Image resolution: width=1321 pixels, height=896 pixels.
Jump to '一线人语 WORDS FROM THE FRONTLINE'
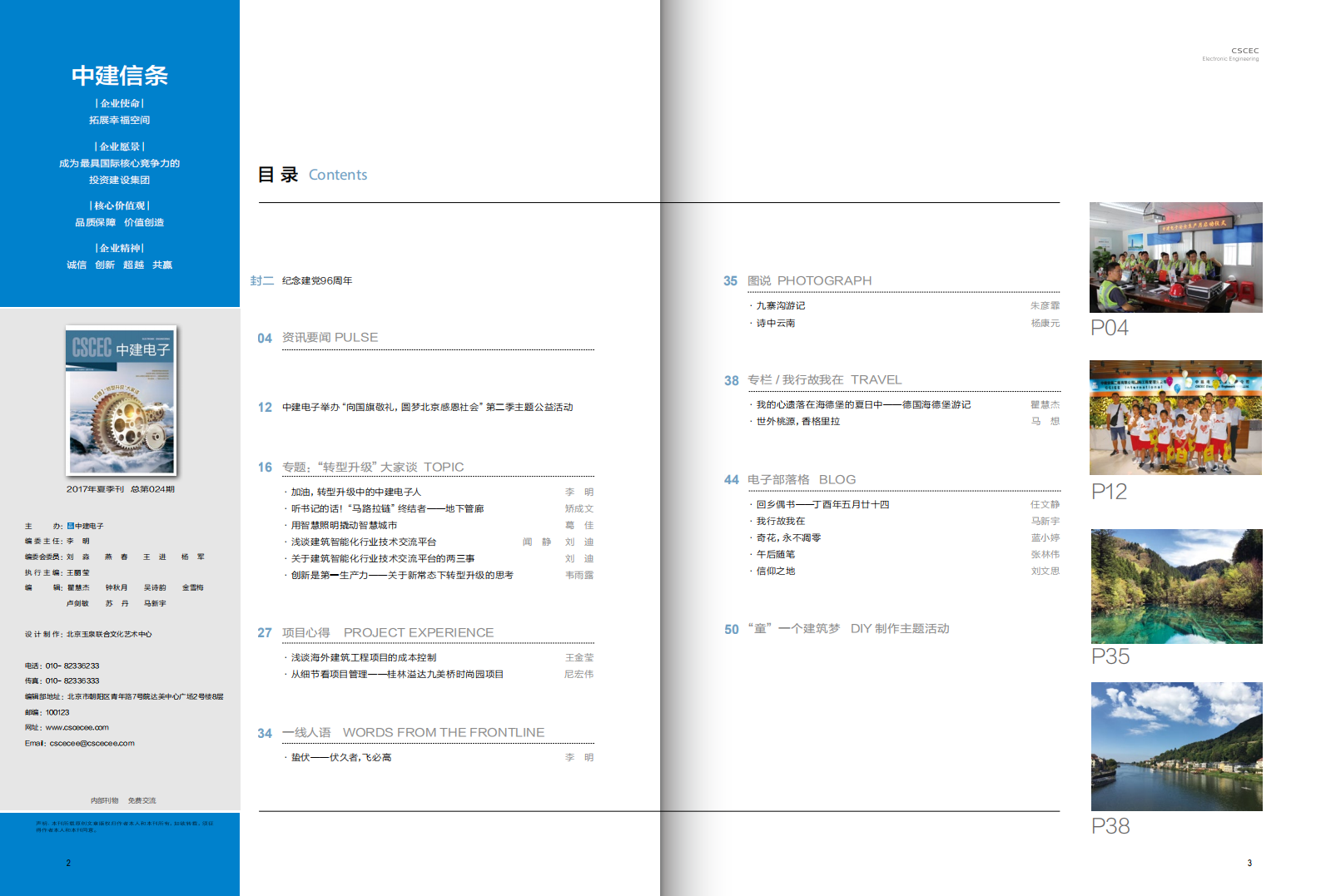click(x=413, y=732)
